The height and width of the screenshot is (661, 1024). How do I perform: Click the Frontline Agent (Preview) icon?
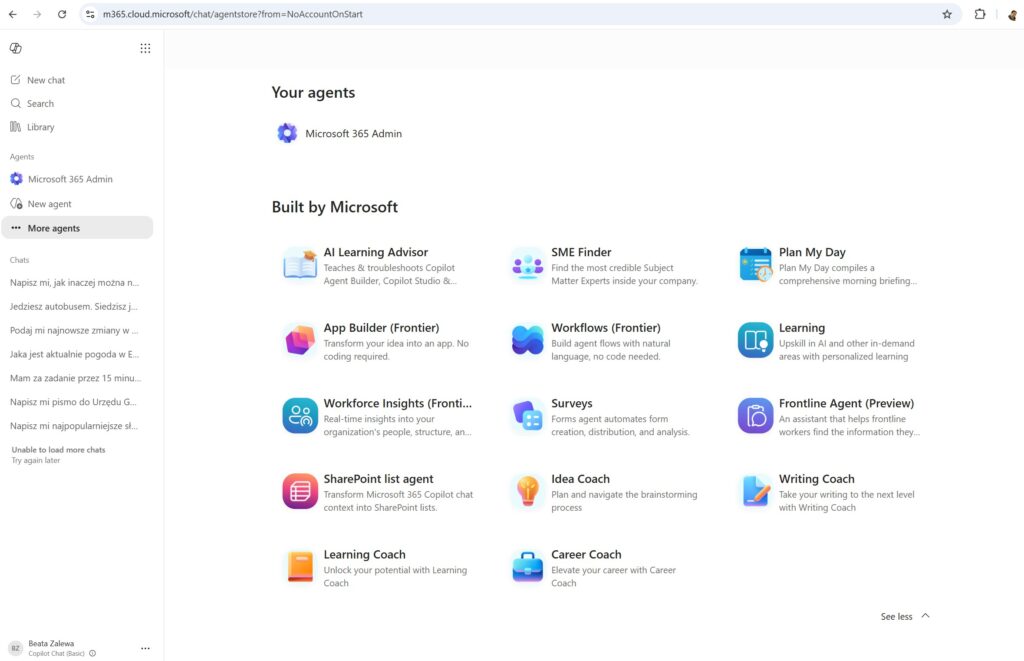point(756,416)
